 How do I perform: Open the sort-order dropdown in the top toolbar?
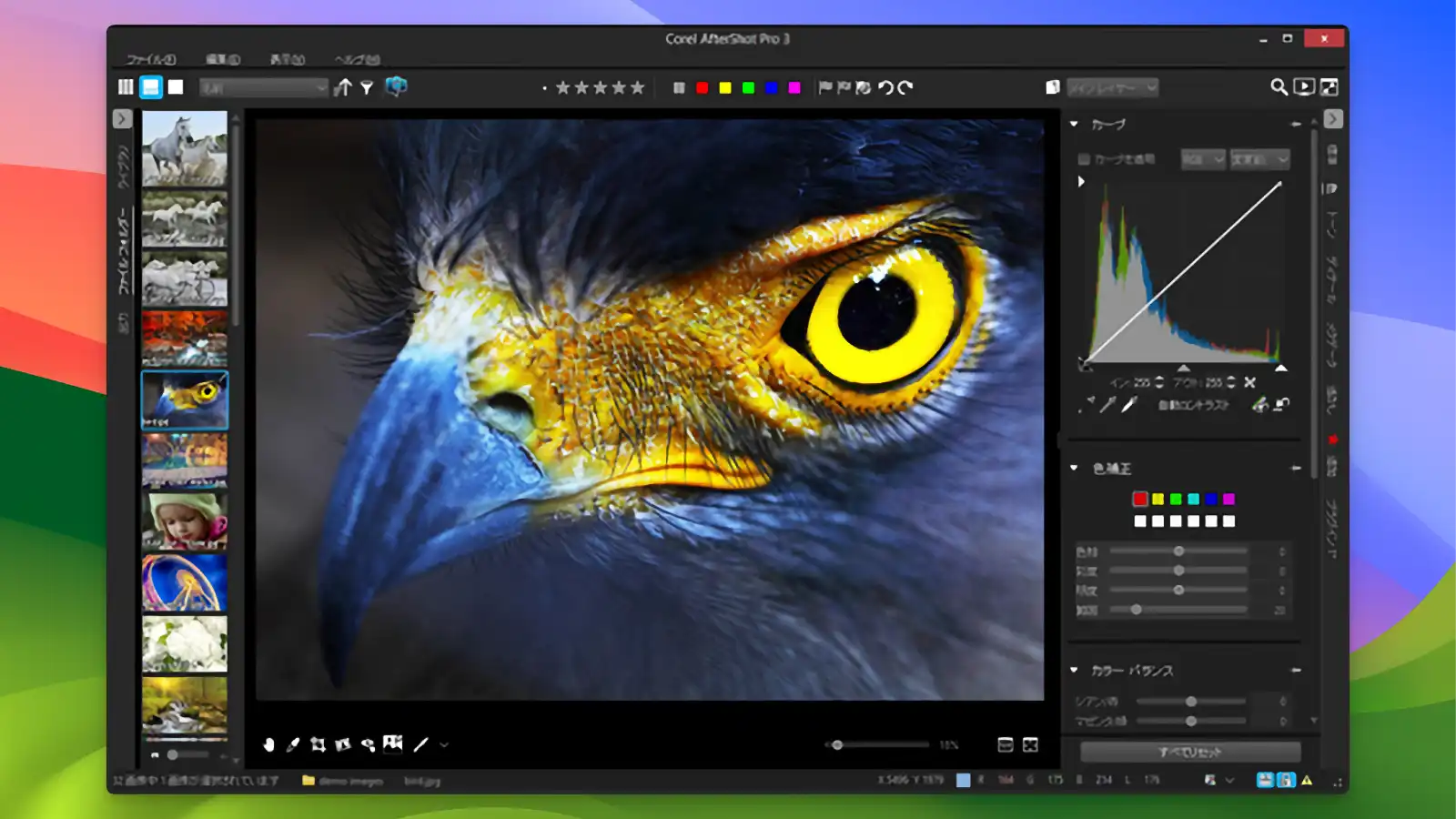[264, 87]
